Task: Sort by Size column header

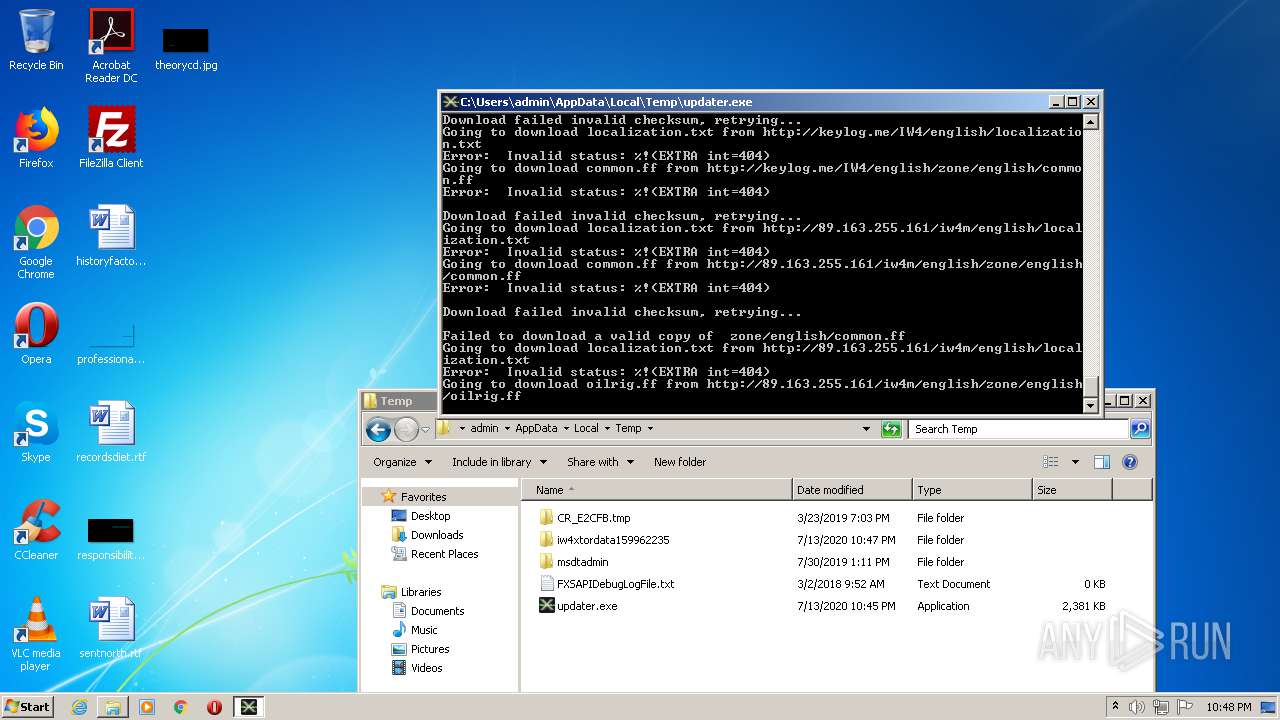Action: tap(1072, 490)
